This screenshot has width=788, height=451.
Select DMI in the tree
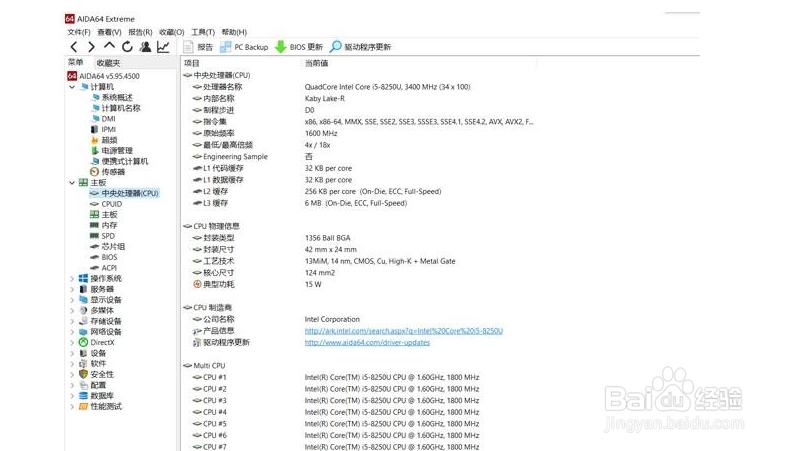[x=103, y=119]
